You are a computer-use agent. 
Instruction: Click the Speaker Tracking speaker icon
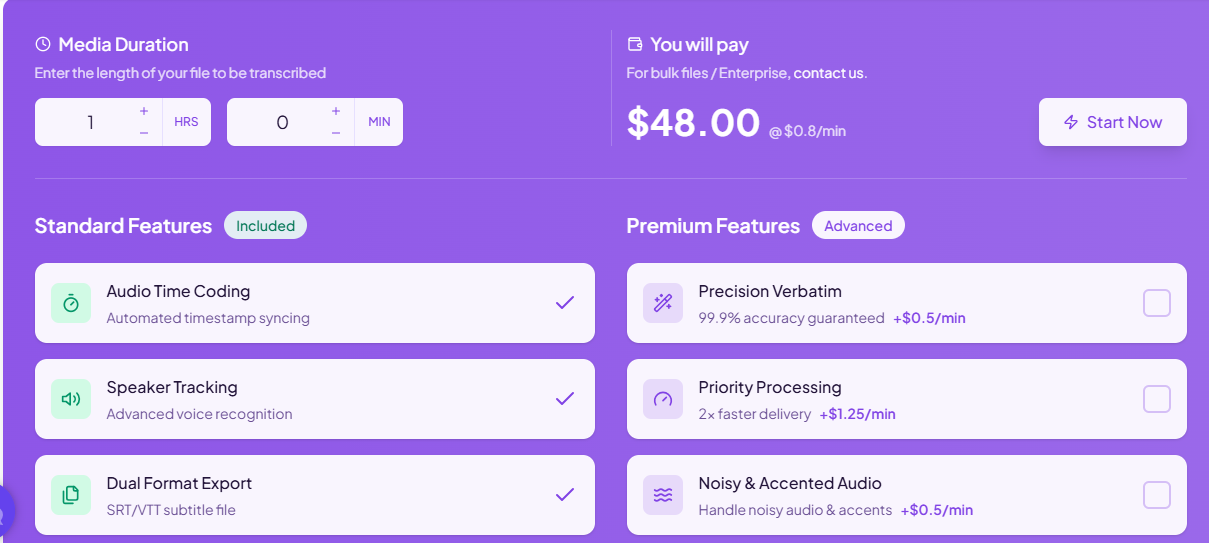pyautogui.click(x=71, y=399)
